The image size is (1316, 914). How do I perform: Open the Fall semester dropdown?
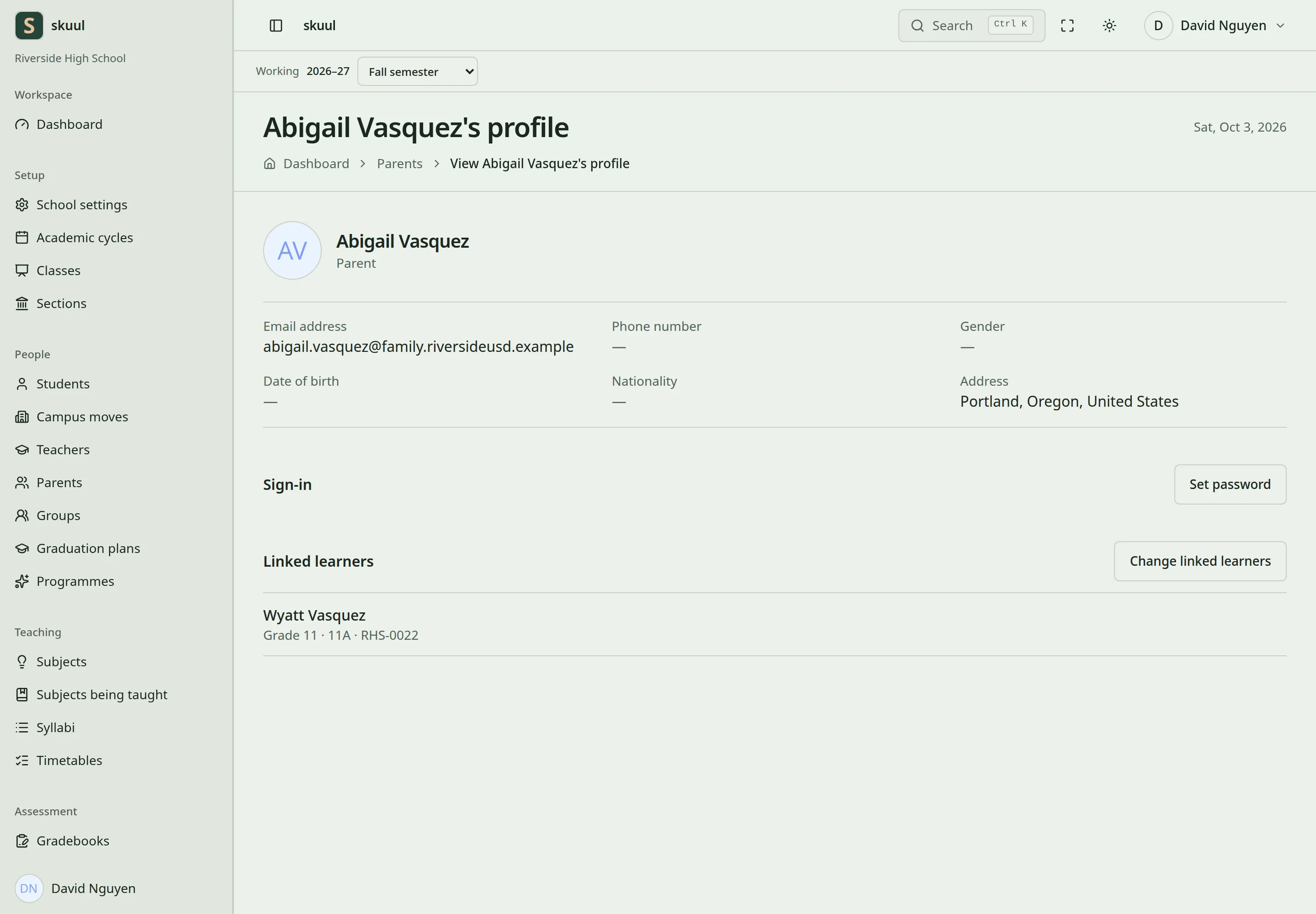[x=418, y=72]
